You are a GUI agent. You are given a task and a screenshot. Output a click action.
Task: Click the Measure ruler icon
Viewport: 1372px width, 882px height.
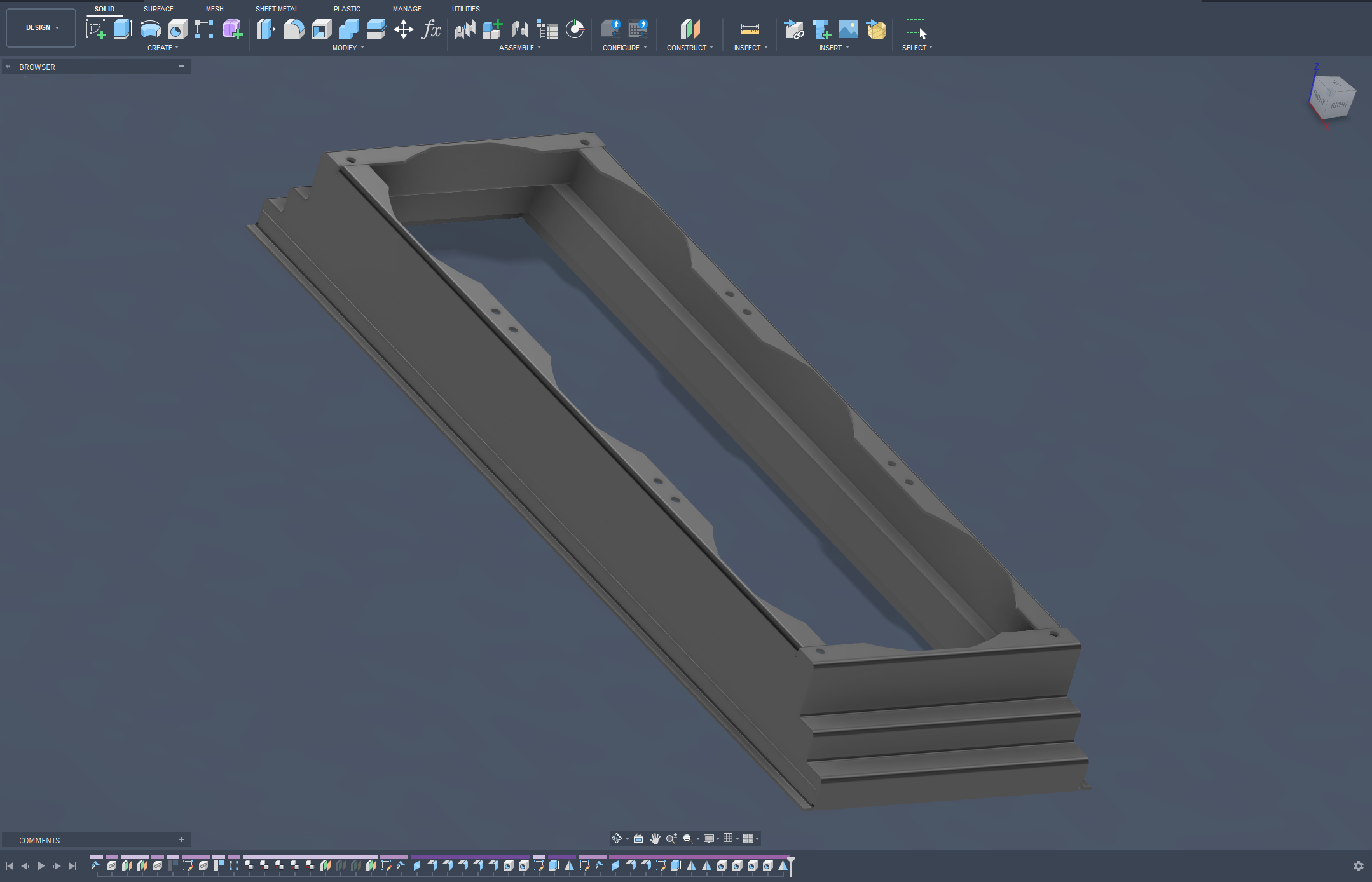point(750,29)
